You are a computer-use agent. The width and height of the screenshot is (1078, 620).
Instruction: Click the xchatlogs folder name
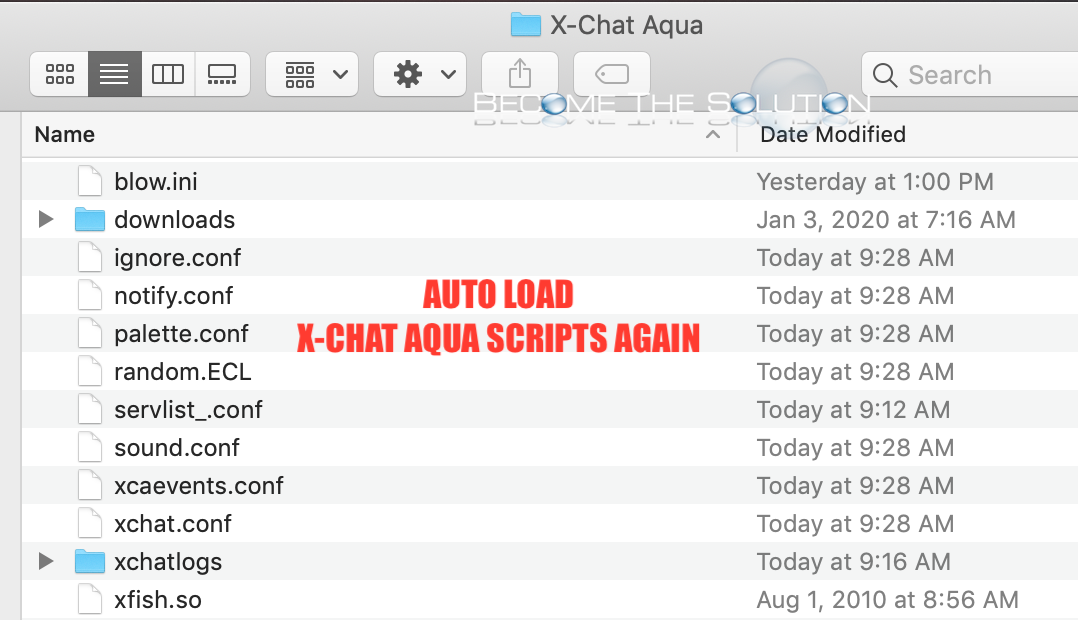coord(168,562)
